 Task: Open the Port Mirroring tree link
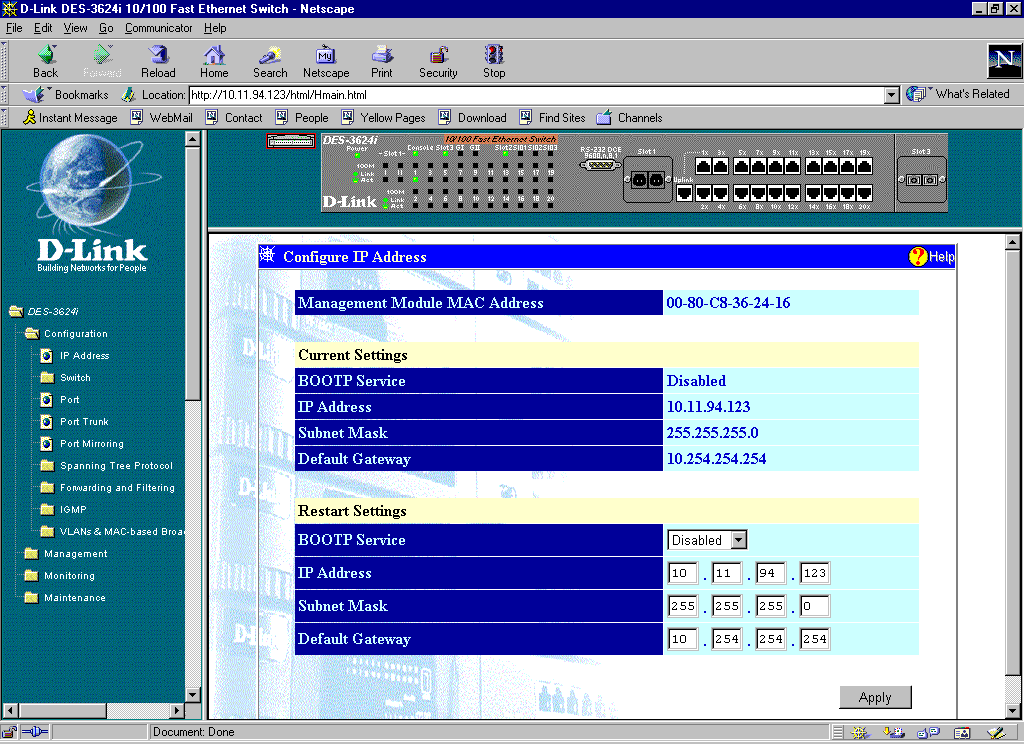(91, 444)
